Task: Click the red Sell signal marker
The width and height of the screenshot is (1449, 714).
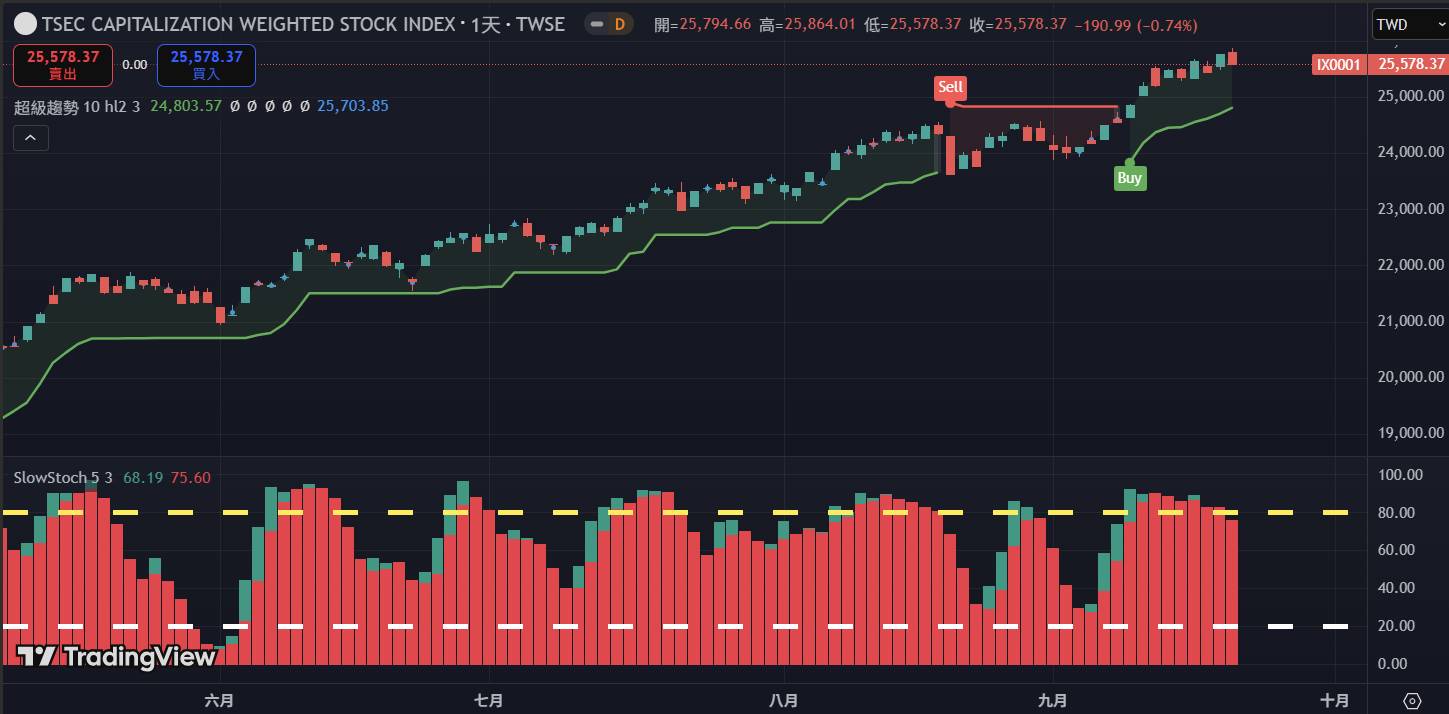Action: [x=950, y=88]
